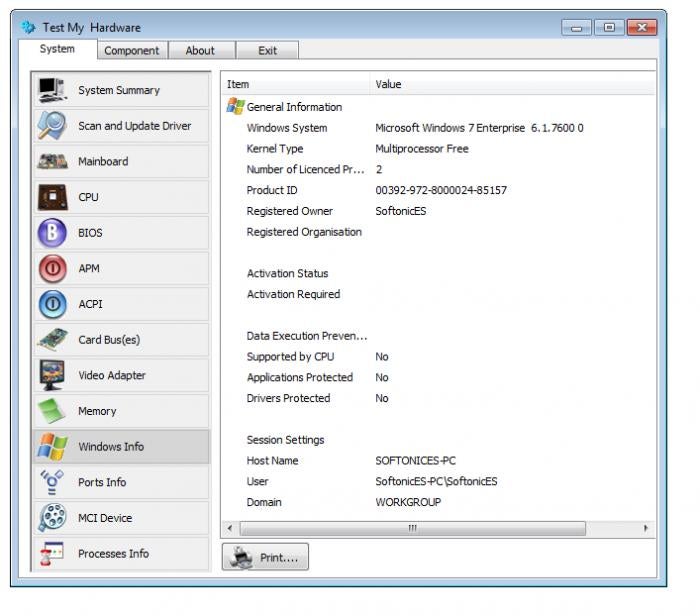Click the Multiprocessor Free value
Image resolution: width=700 pixels, height=616 pixels.
(x=422, y=149)
